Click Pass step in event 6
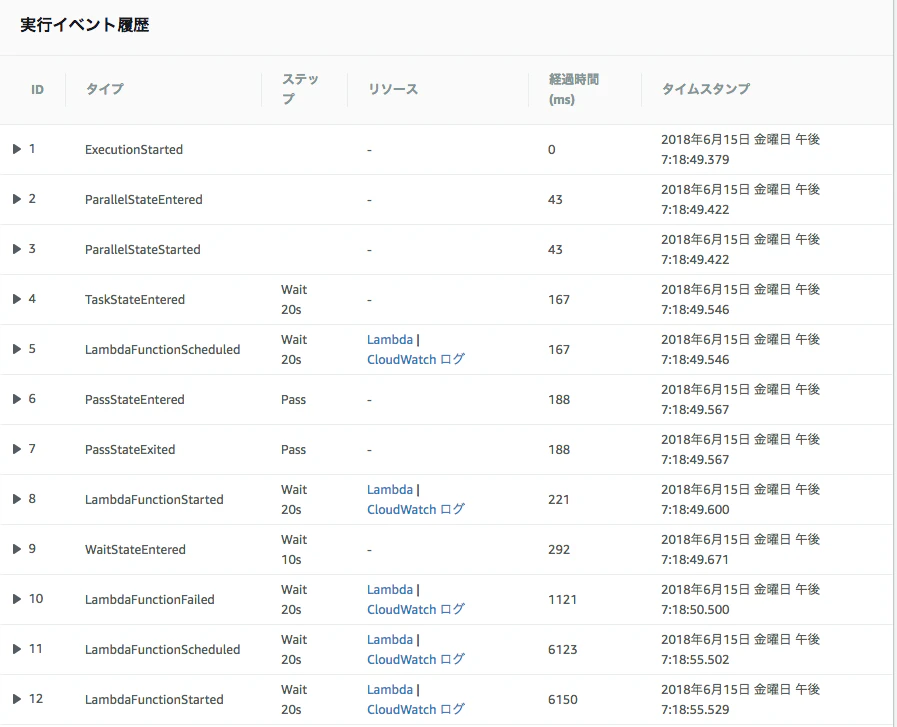Viewport: 897px width, 727px height. (293, 400)
